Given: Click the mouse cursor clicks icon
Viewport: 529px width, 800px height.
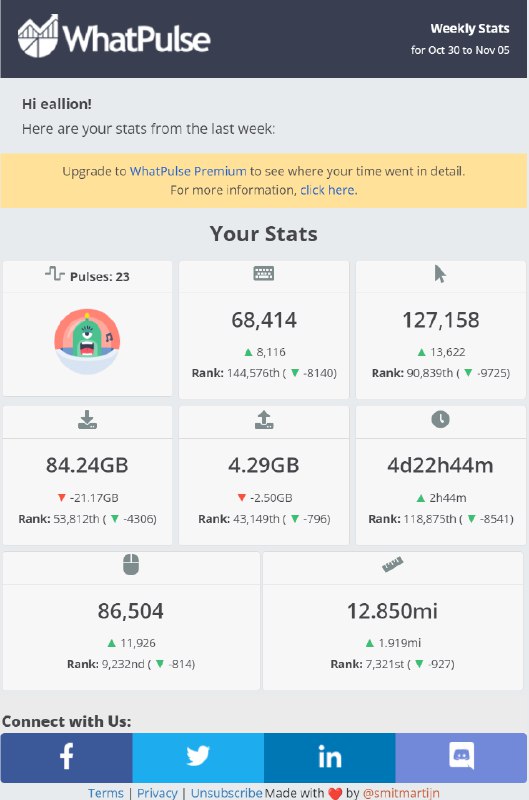Looking at the screenshot, I should pyautogui.click(x=440, y=274).
